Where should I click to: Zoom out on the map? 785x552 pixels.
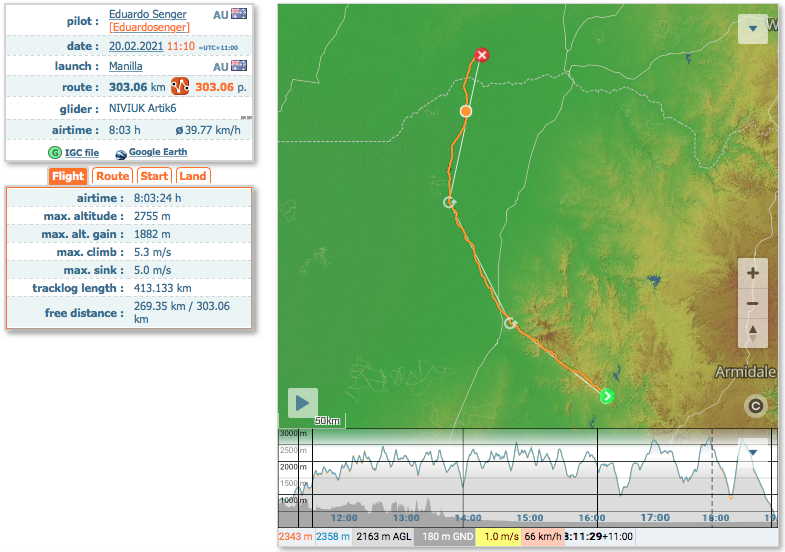[x=752, y=304]
